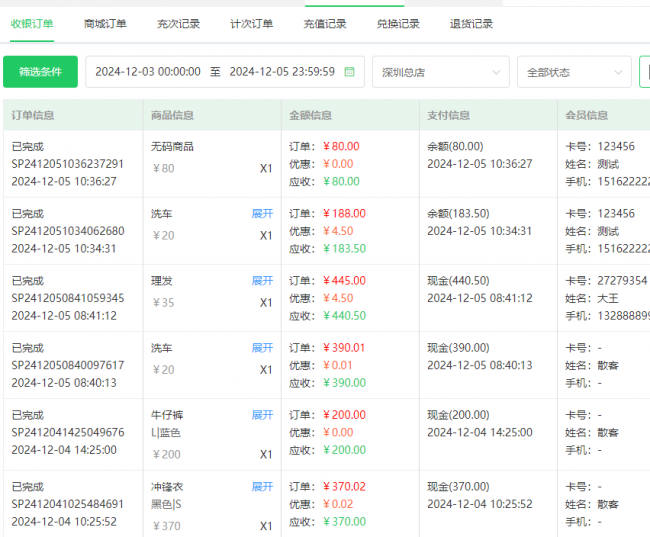The width and height of the screenshot is (650, 537).
Task: Click order amount ¥390.01
Action: click(x=344, y=348)
